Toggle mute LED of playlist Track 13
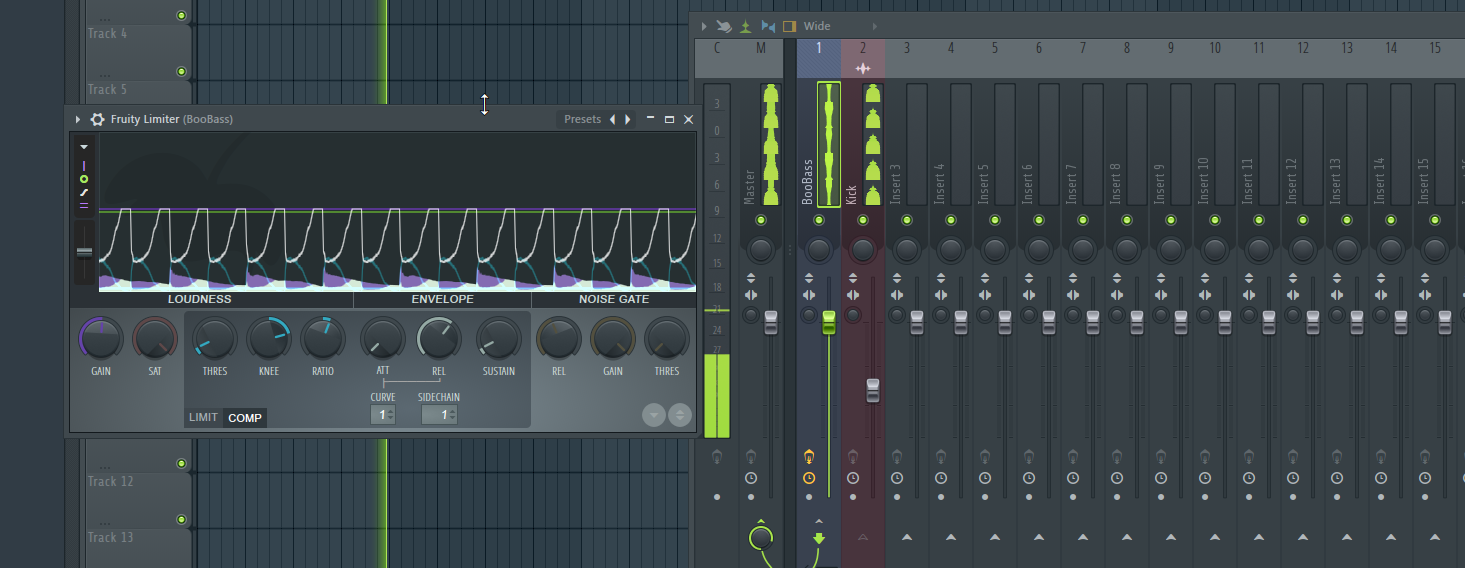1465x568 pixels. pyautogui.click(x=181, y=520)
